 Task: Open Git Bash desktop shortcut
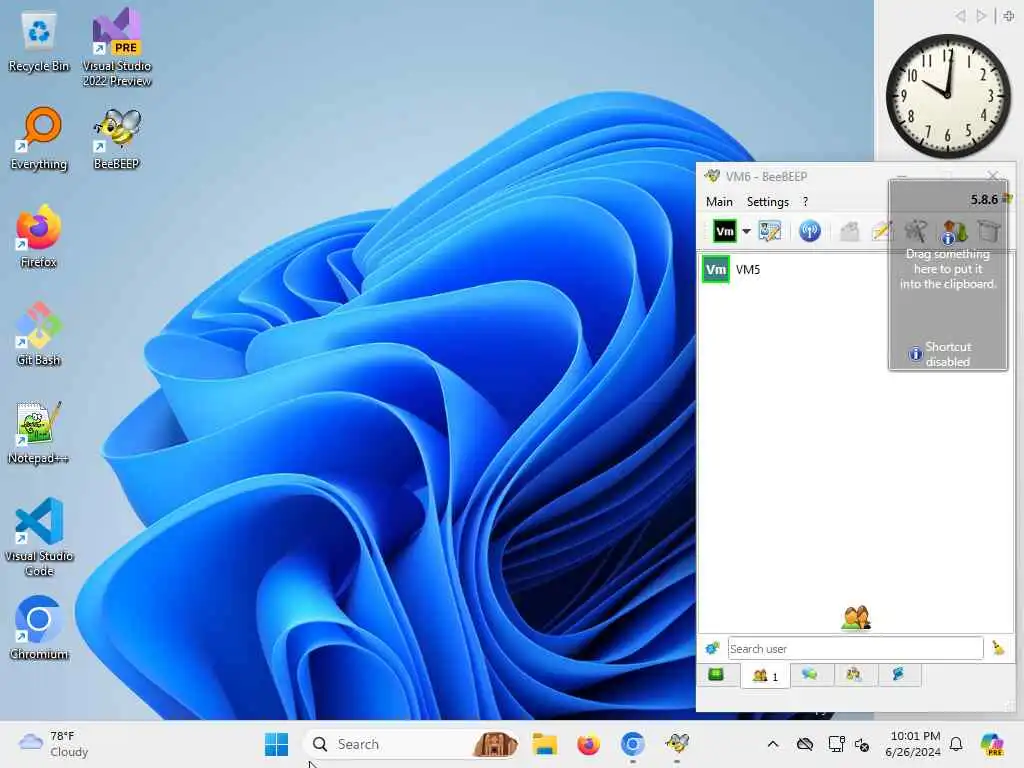pyautogui.click(x=39, y=334)
